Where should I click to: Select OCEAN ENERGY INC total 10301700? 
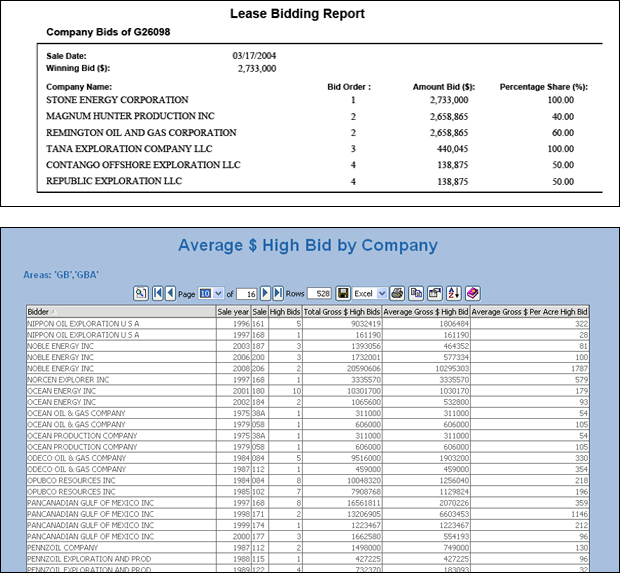[x=366, y=391]
